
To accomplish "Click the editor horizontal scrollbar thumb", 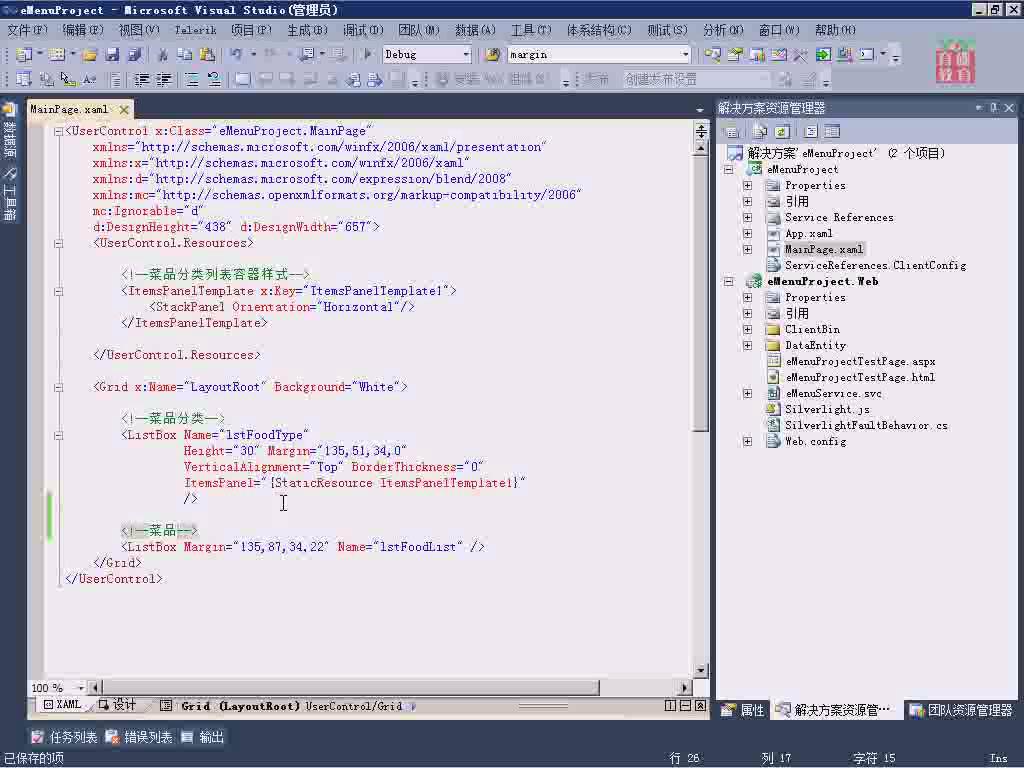I will (351, 687).
